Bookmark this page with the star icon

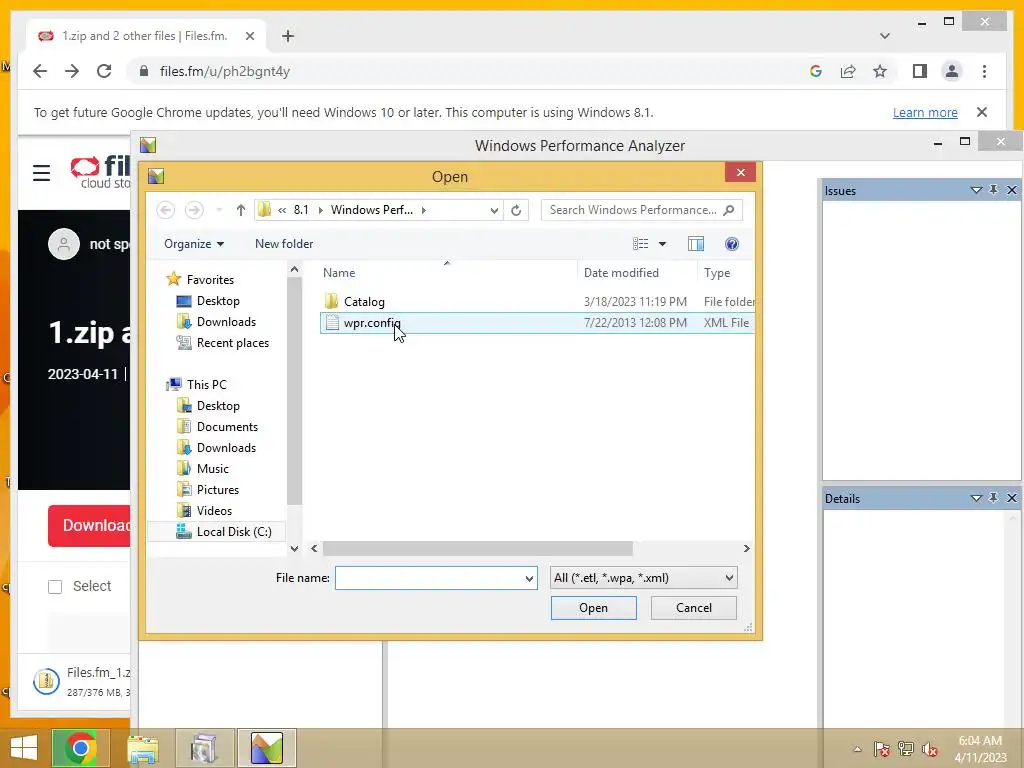point(880,71)
